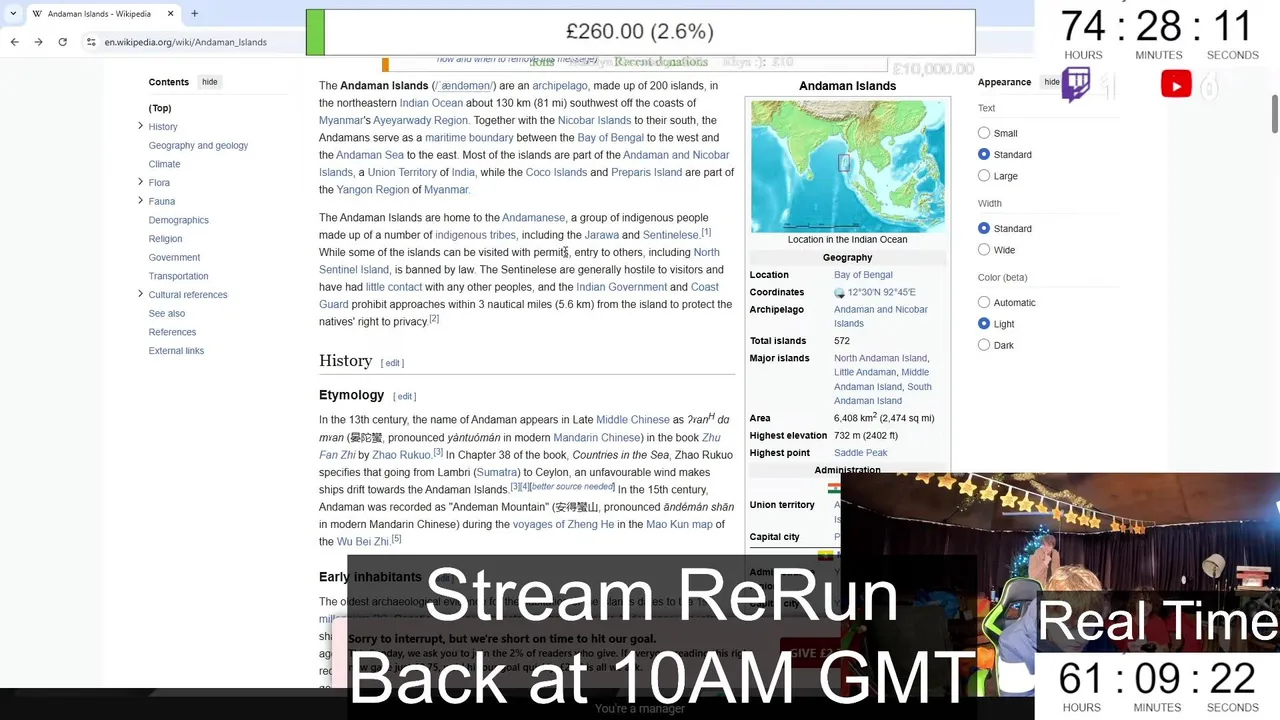The width and height of the screenshot is (1280, 720).
Task: Open the Indian Ocean link
Action: coord(431,103)
